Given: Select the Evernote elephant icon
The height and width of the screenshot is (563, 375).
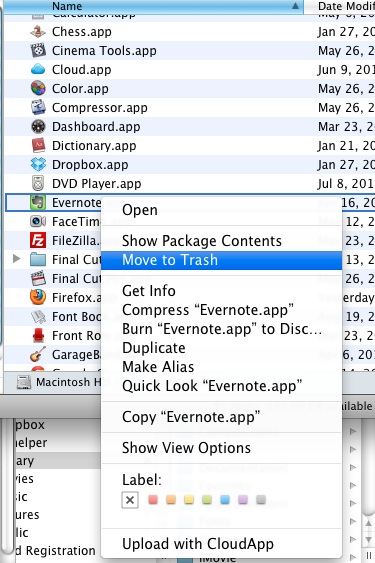Looking at the screenshot, I should [x=38, y=203].
